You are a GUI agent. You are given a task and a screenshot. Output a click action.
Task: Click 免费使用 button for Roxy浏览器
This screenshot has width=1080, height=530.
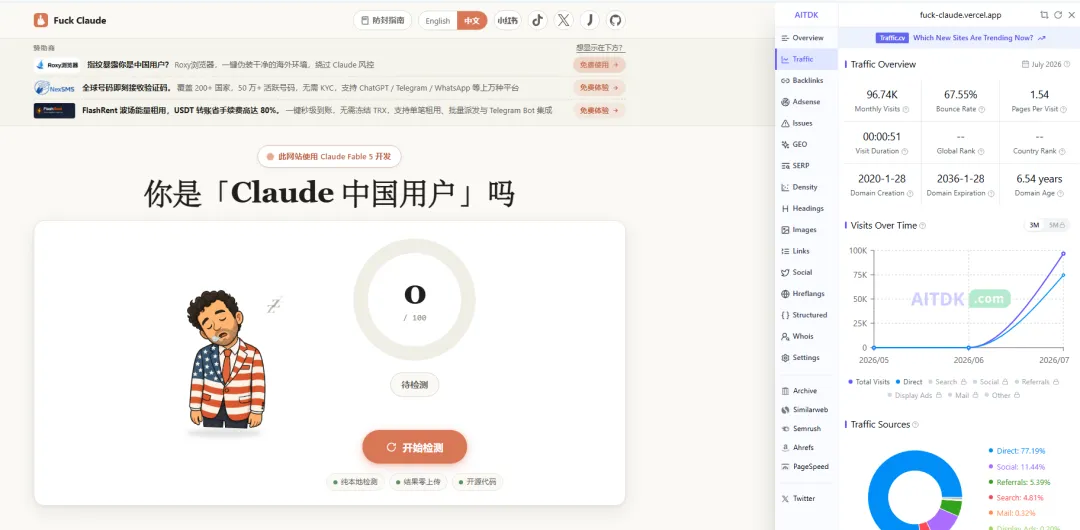tap(599, 65)
